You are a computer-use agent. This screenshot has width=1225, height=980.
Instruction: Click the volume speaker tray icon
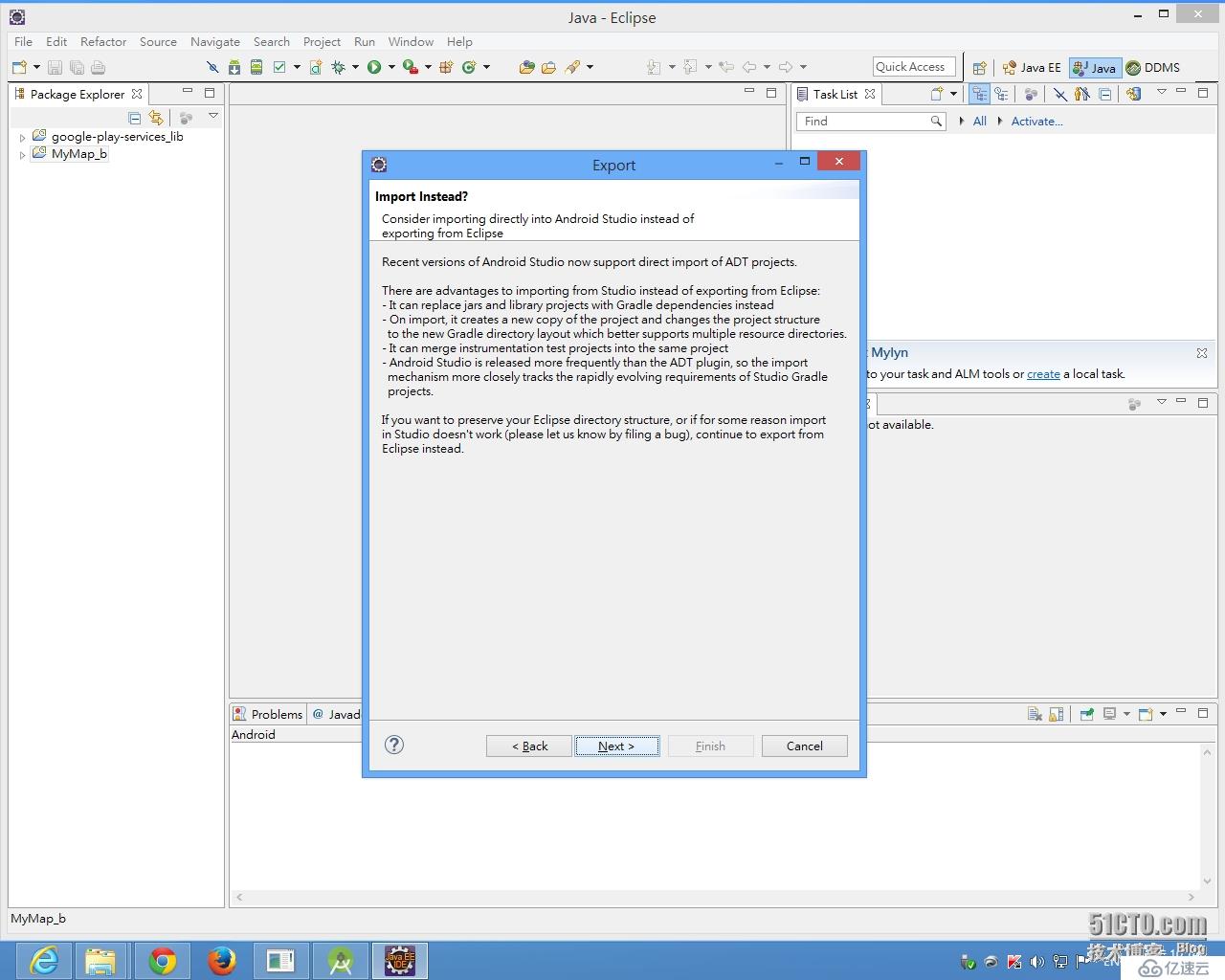click(x=1036, y=962)
